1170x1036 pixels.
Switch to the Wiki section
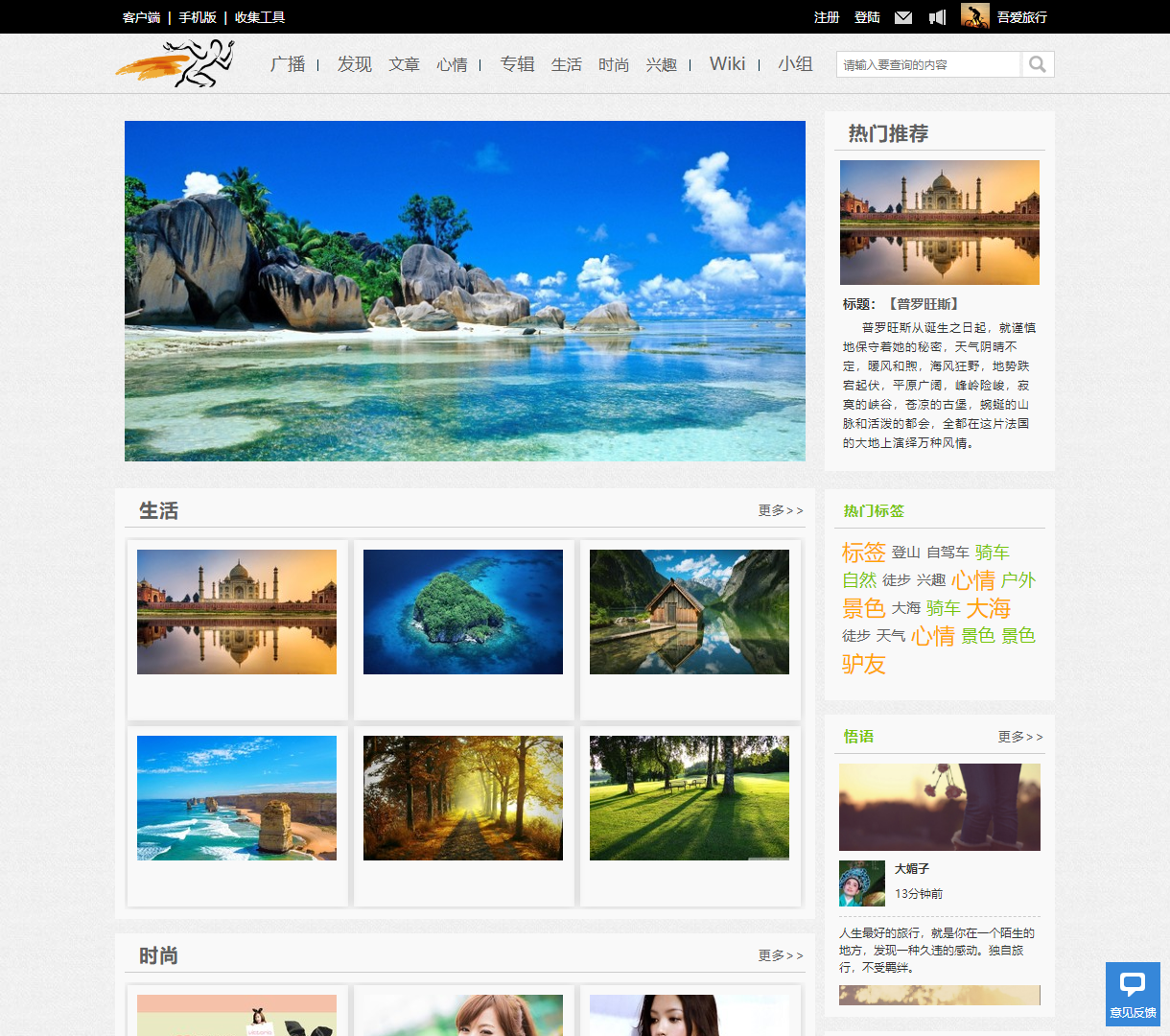point(727,63)
